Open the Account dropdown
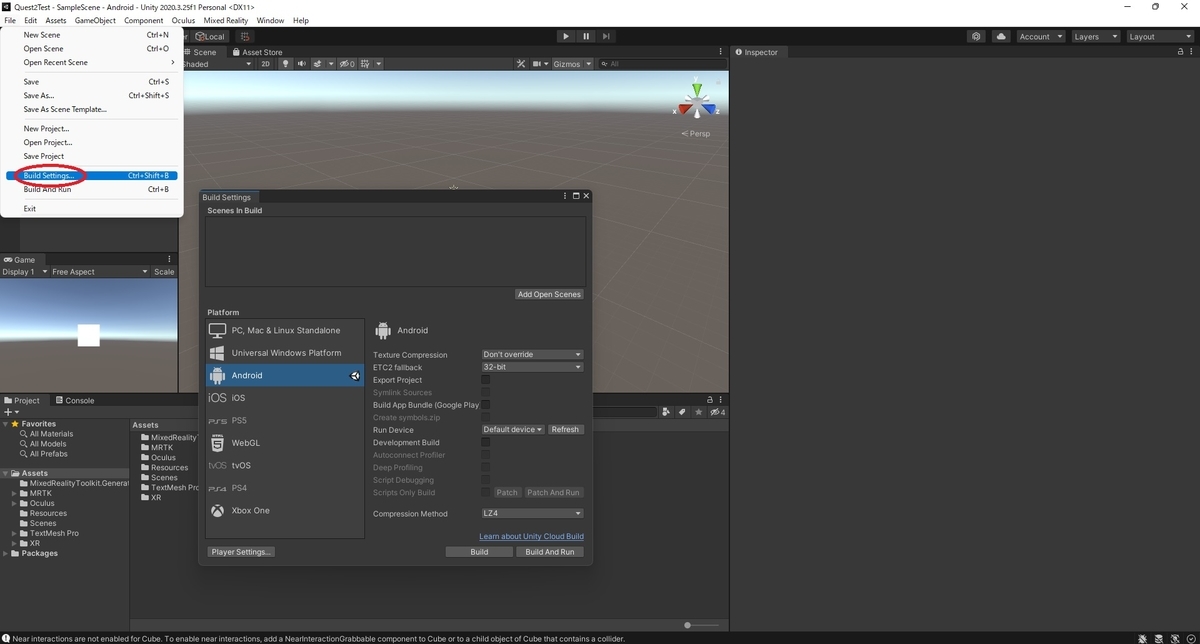 (1040, 36)
